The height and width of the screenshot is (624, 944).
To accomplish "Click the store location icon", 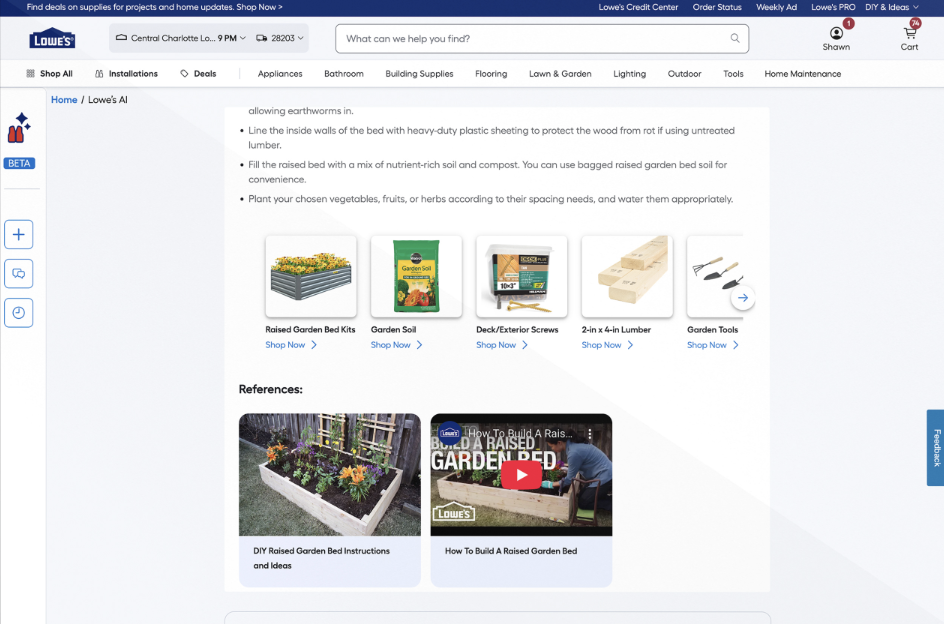I will [x=121, y=37].
